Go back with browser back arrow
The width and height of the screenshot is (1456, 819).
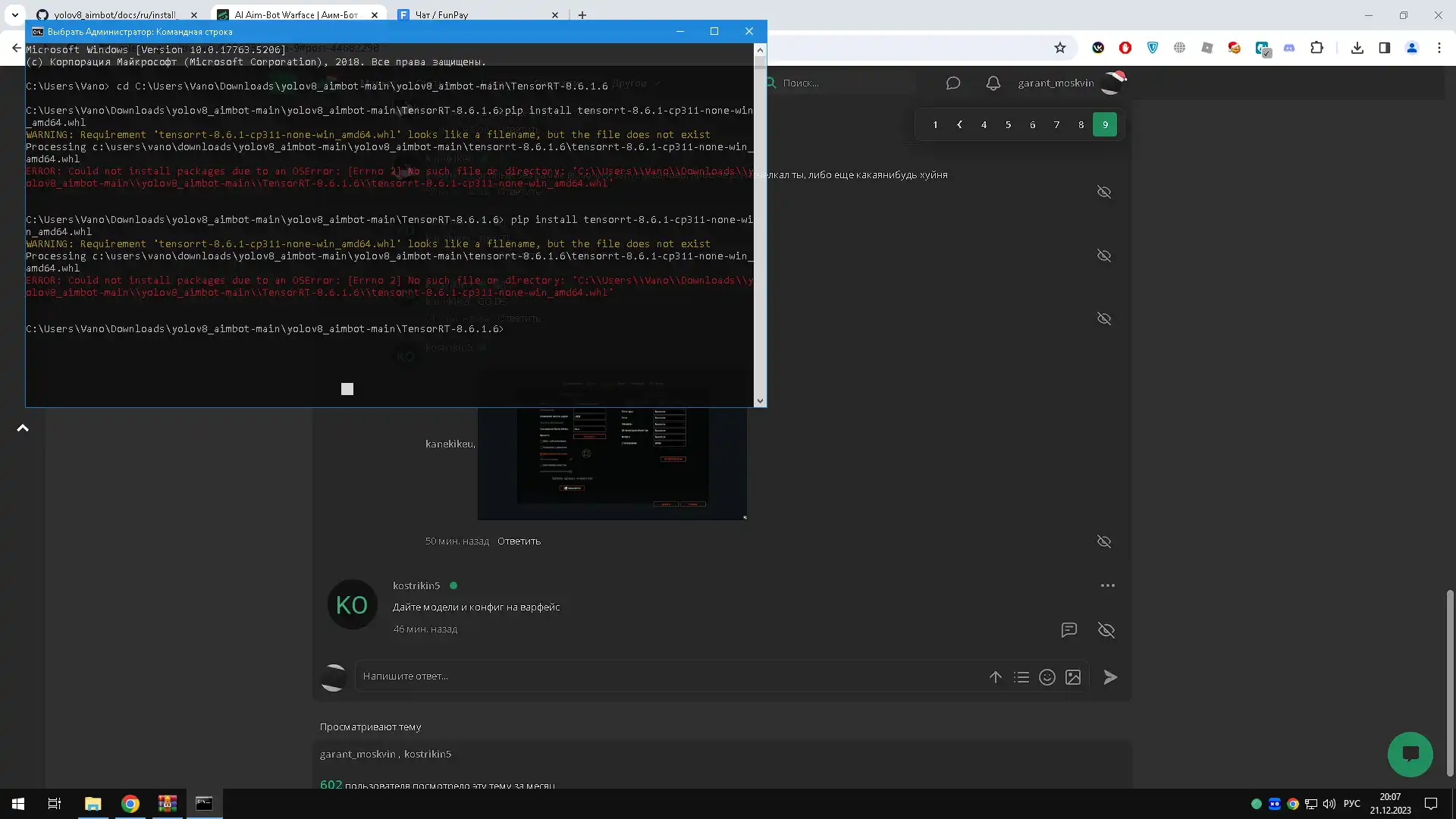[x=17, y=48]
